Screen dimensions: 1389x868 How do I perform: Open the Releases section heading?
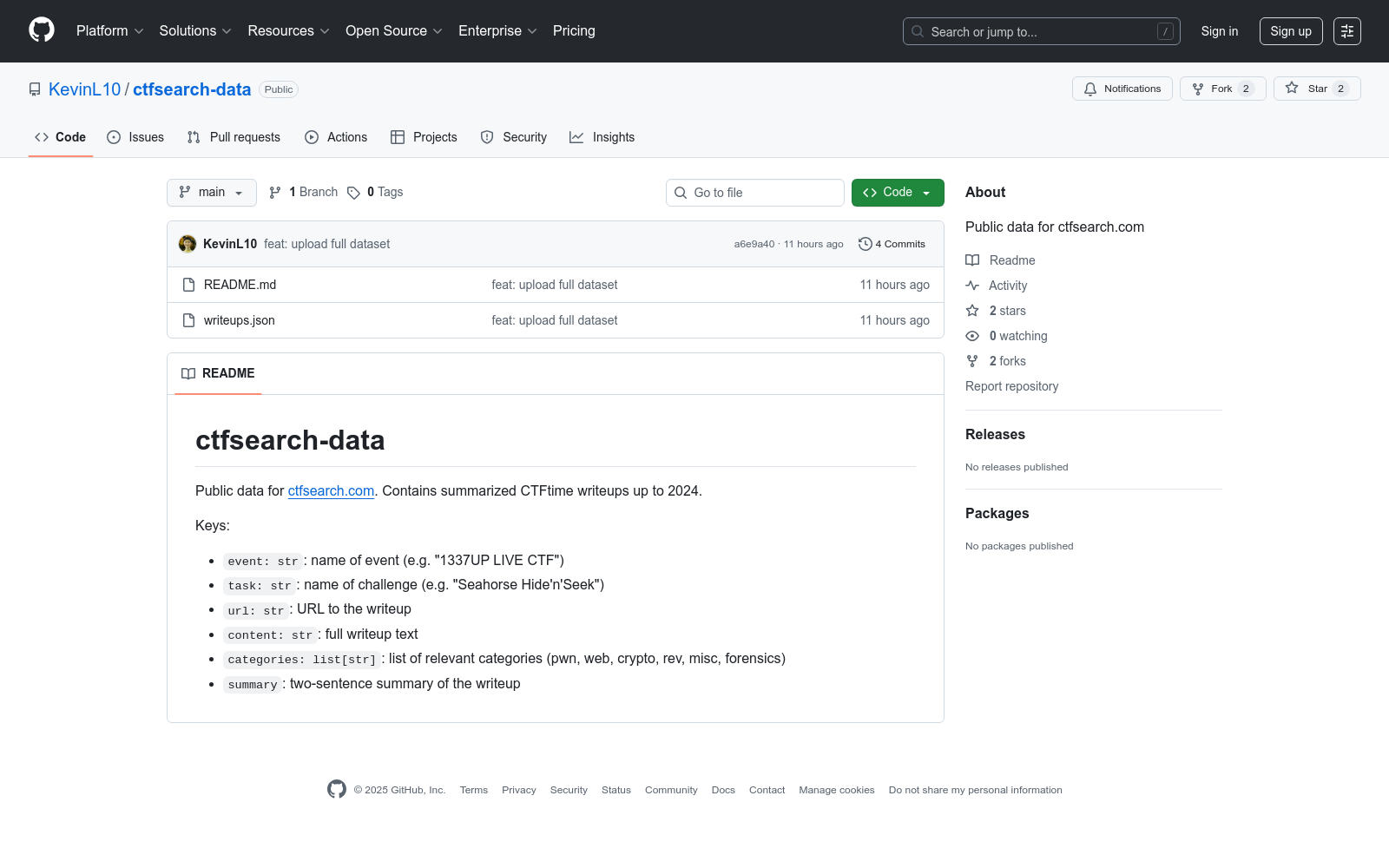(x=995, y=434)
